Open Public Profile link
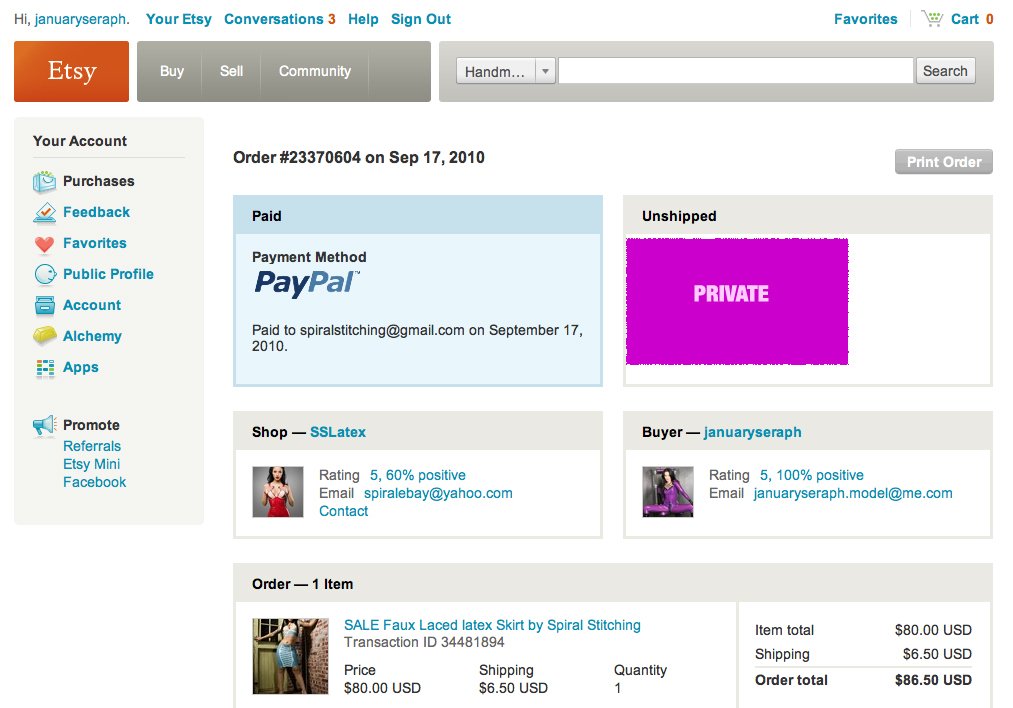The width and height of the screenshot is (1013, 708). 109,275
